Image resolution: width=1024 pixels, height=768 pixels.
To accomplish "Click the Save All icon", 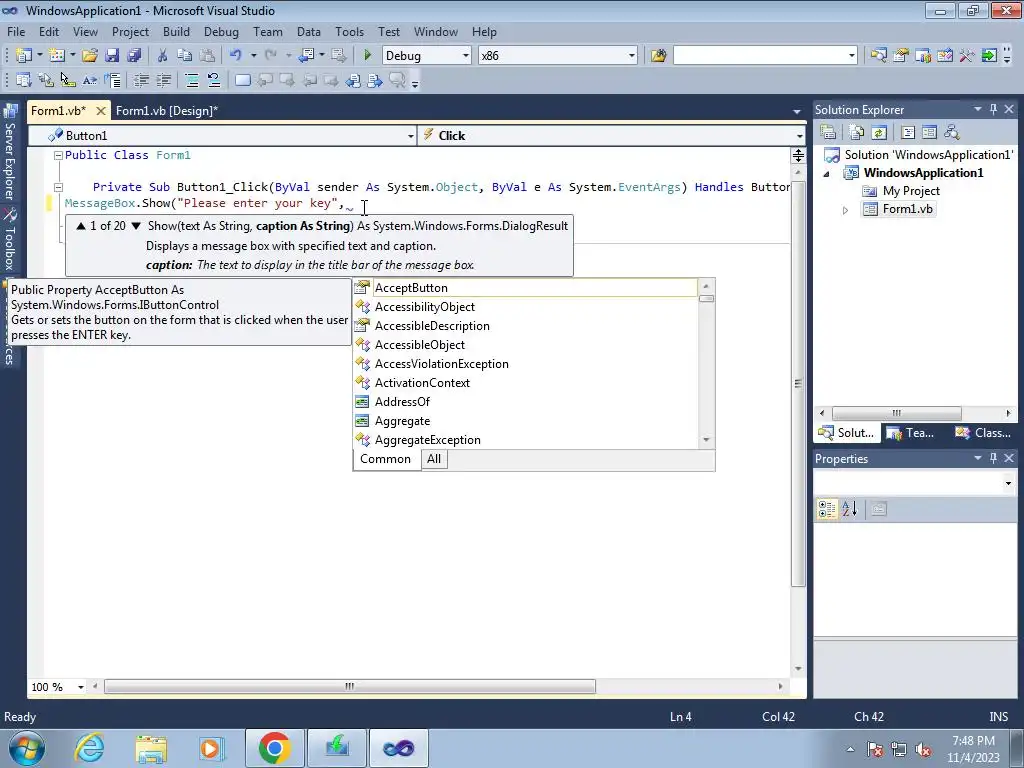I will pyautogui.click(x=134, y=56).
